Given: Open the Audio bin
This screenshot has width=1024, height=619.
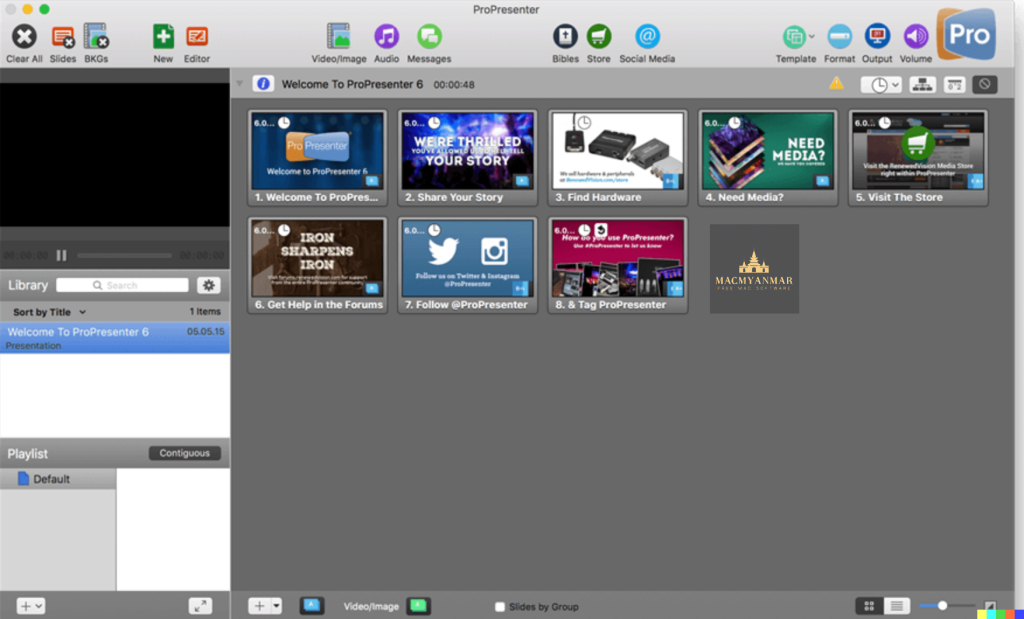Looking at the screenshot, I should click(387, 37).
